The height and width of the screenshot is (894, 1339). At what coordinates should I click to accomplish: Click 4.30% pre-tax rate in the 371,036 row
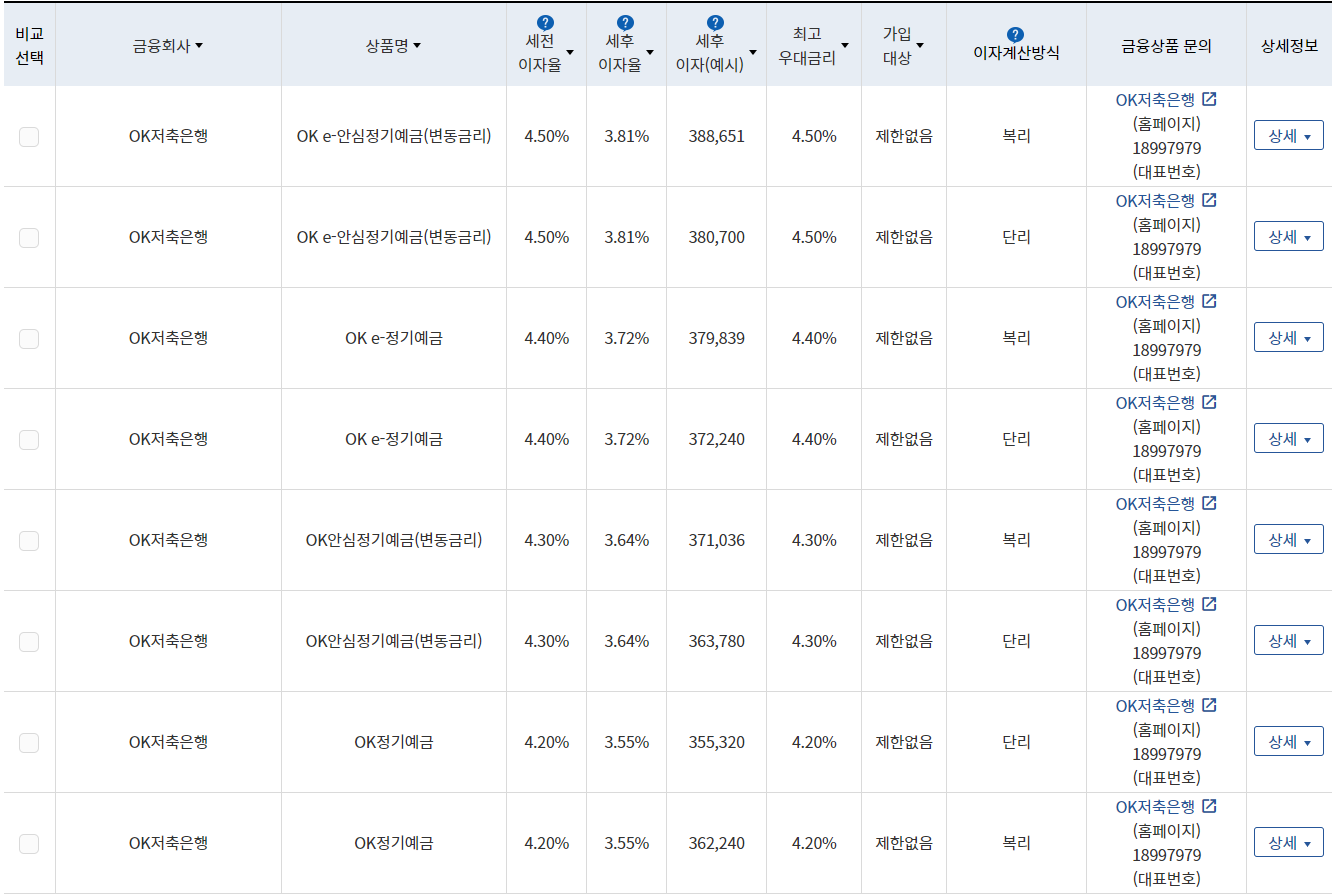tap(546, 541)
